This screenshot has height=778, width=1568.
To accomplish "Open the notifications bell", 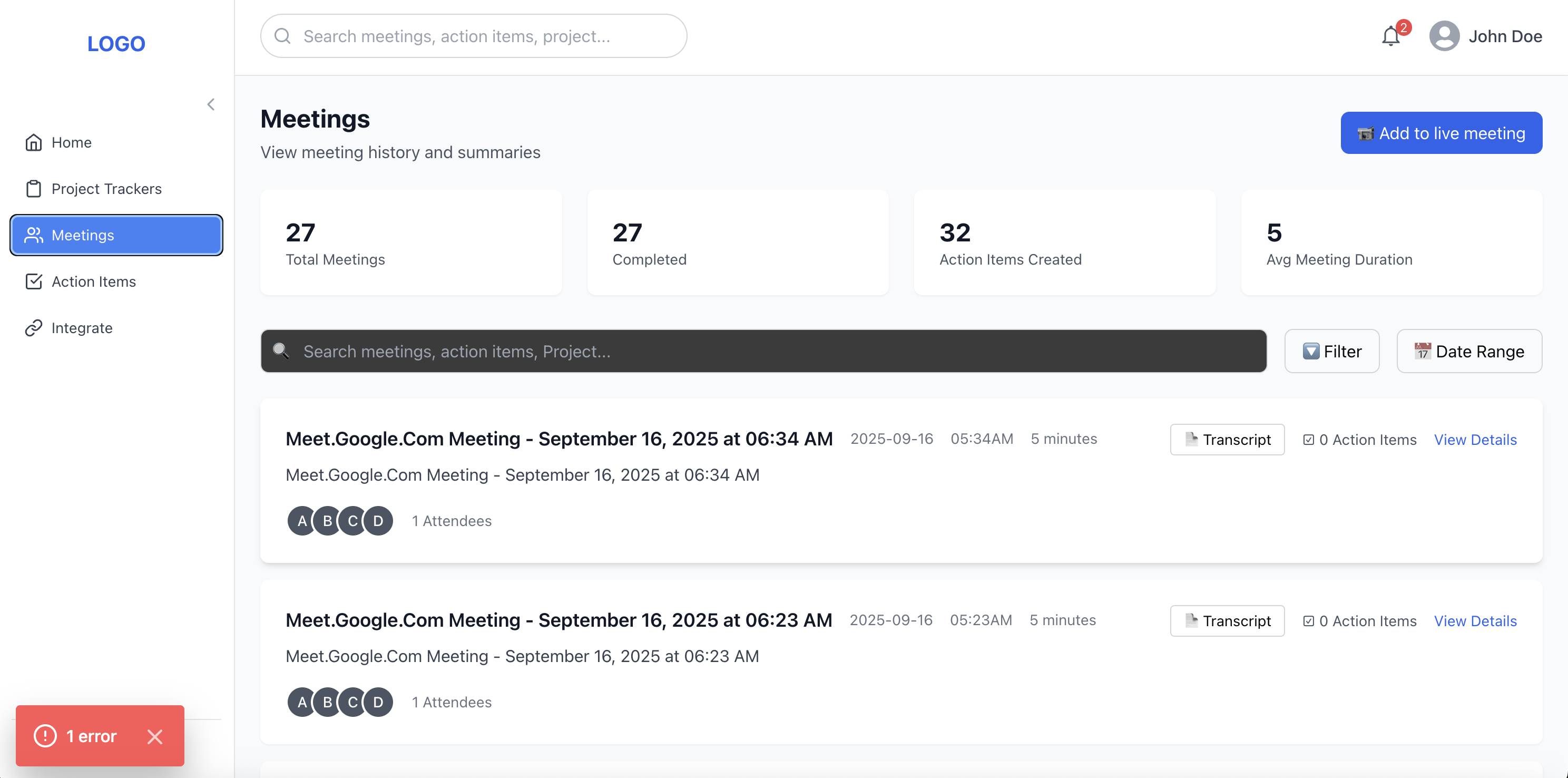I will pyautogui.click(x=1390, y=36).
